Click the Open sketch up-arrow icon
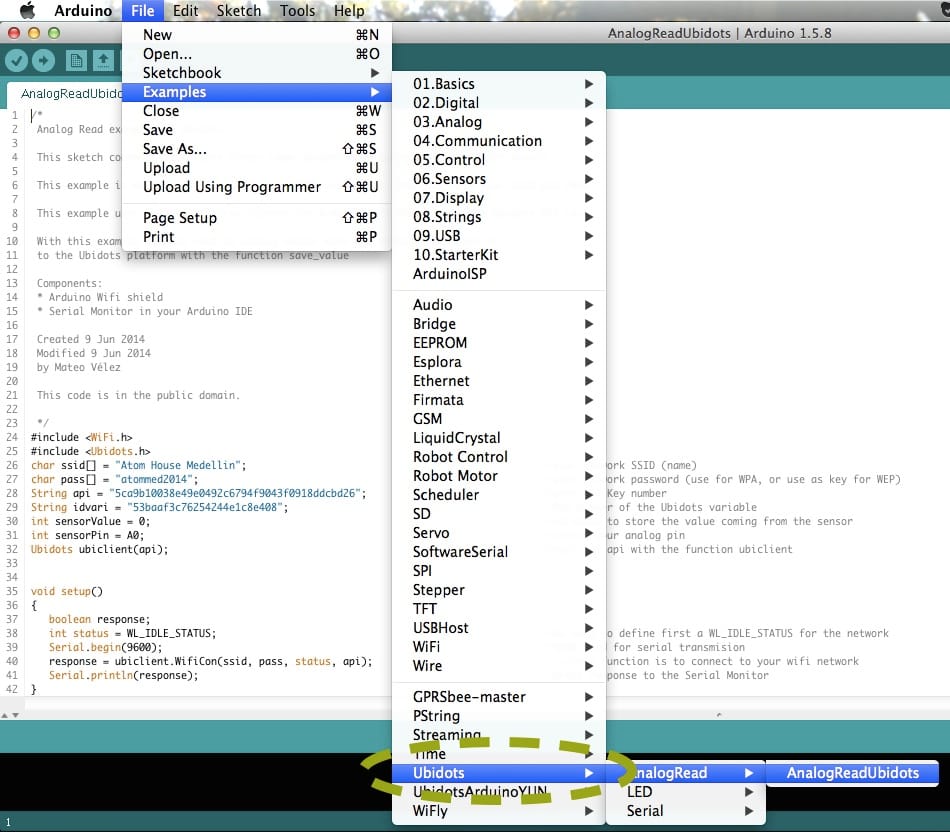The height and width of the screenshot is (832, 950). coord(104,60)
